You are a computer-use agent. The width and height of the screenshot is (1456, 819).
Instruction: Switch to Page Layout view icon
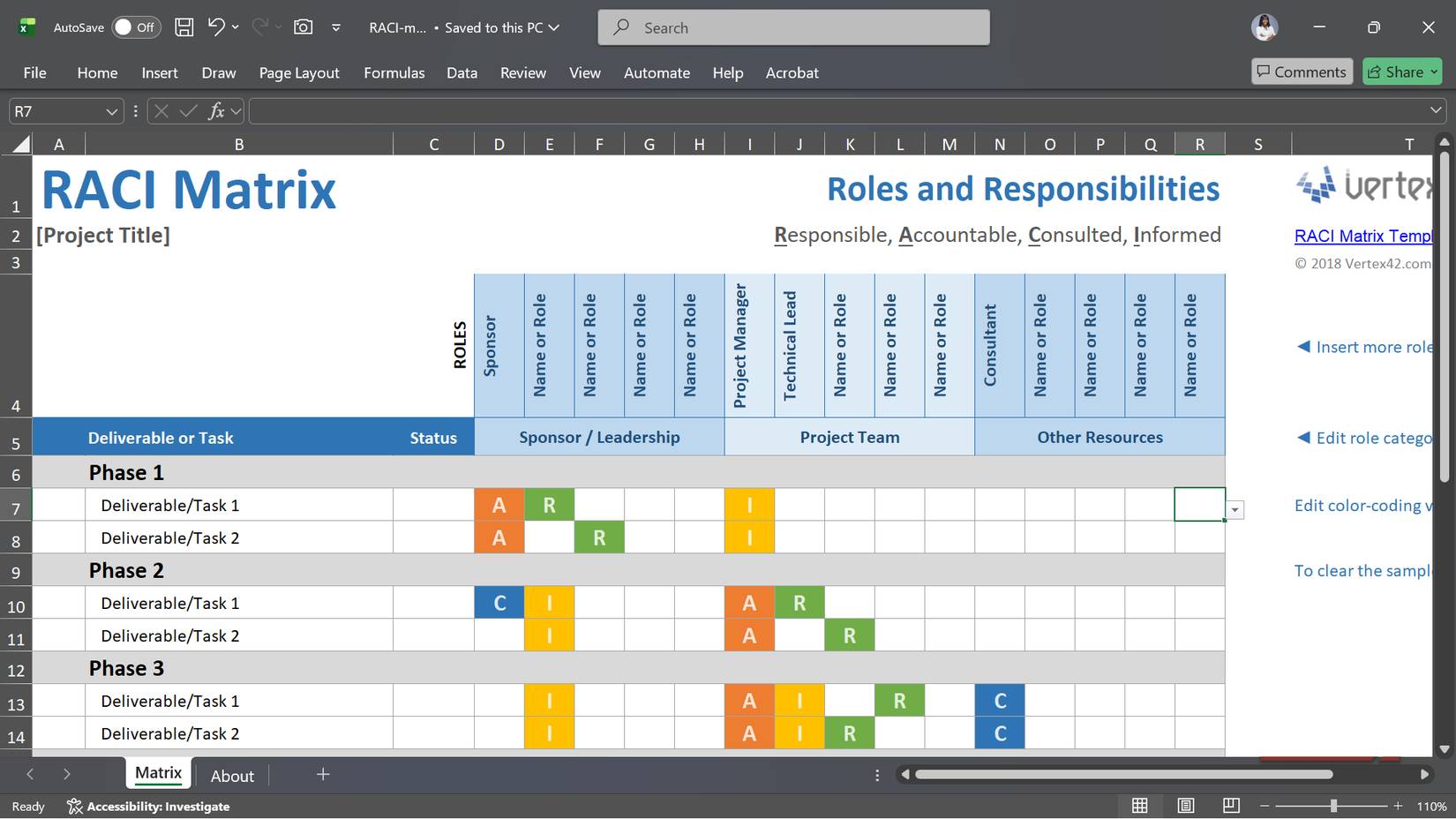[1185, 805]
